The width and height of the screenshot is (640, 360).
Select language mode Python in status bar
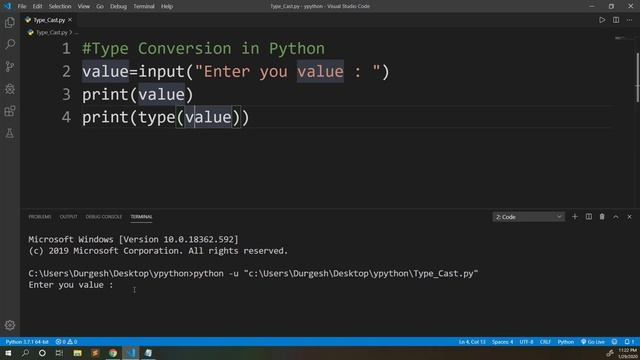pos(566,342)
